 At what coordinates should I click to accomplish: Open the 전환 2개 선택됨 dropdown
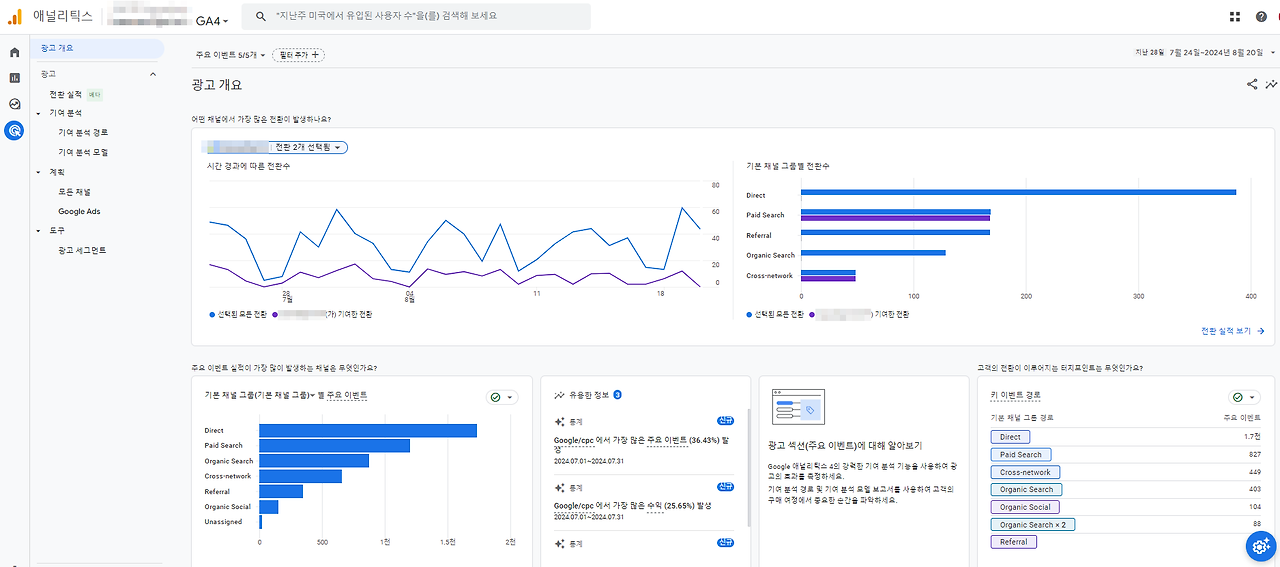click(x=309, y=147)
